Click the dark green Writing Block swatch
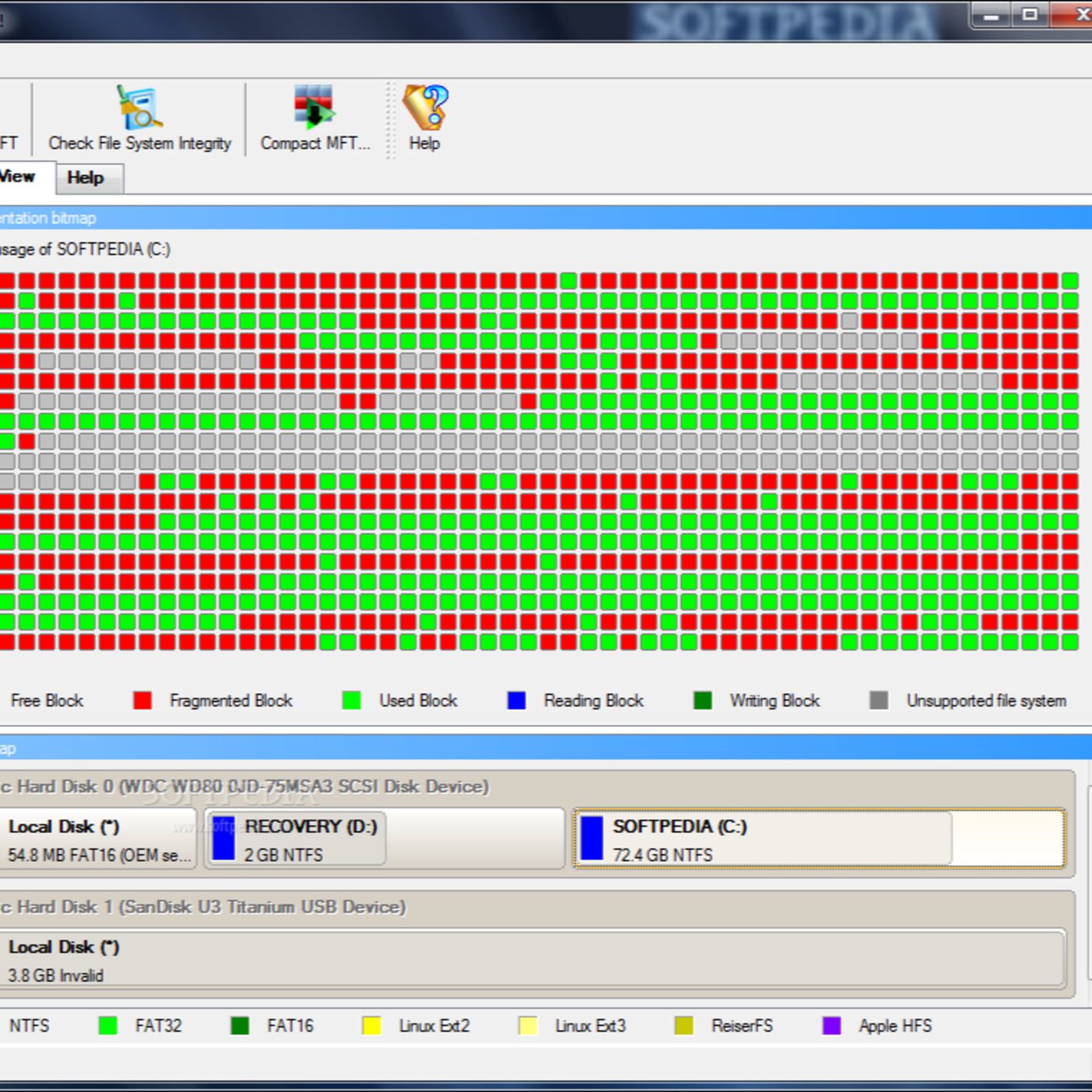Screen dimensions: 1092x1092 tap(703, 700)
